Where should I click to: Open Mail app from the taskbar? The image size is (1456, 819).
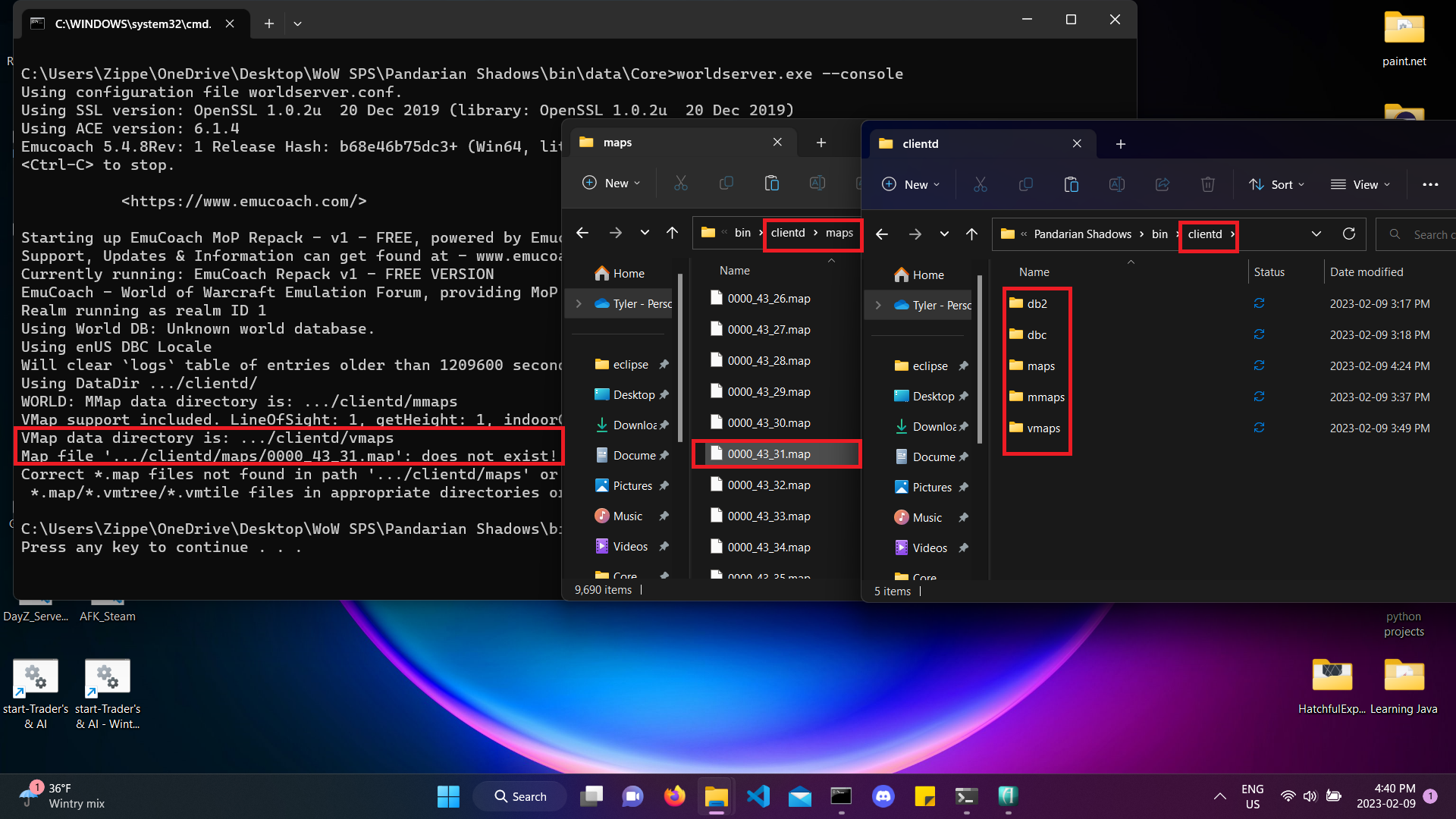coord(799,796)
